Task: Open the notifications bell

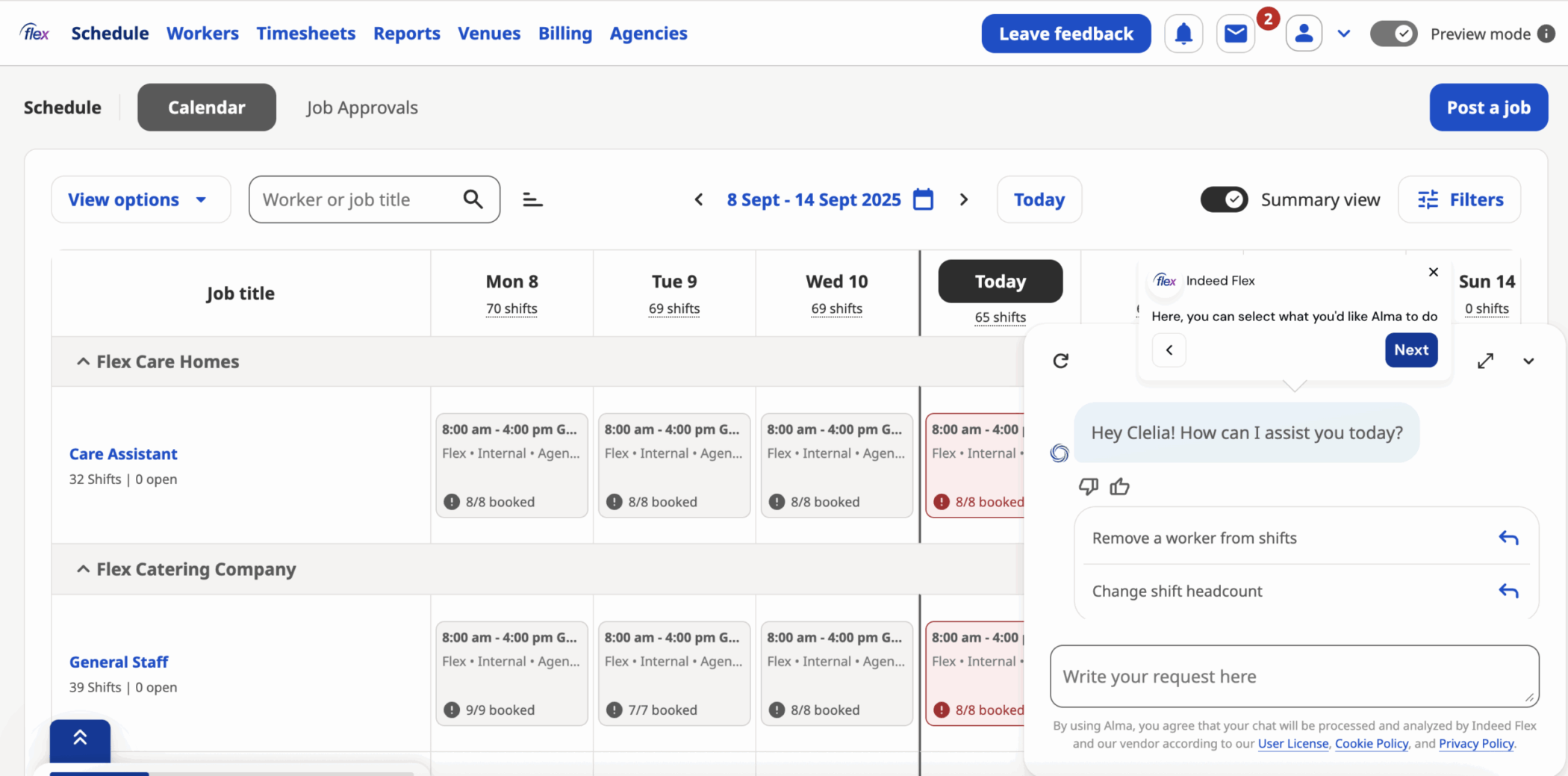Action: pos(1183,34)
